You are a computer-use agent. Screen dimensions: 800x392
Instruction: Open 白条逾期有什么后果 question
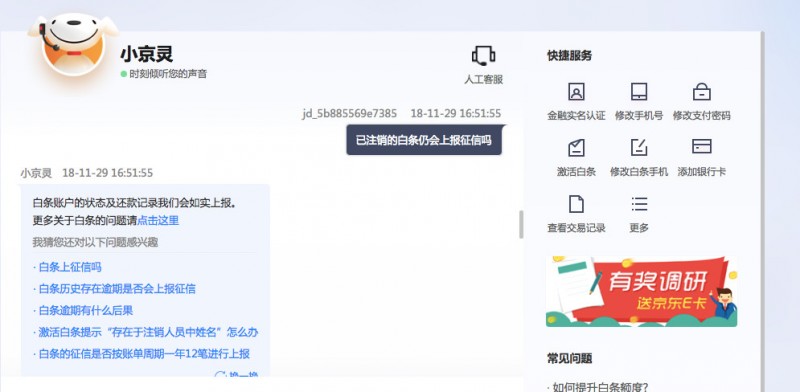point(86,310)
